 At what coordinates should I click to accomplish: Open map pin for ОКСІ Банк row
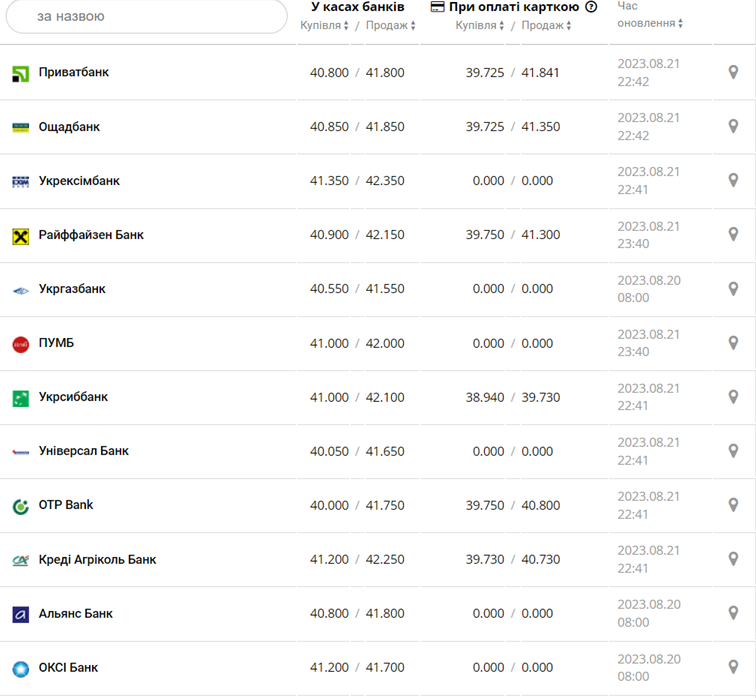pyautogui.click(x=733, y=667)
